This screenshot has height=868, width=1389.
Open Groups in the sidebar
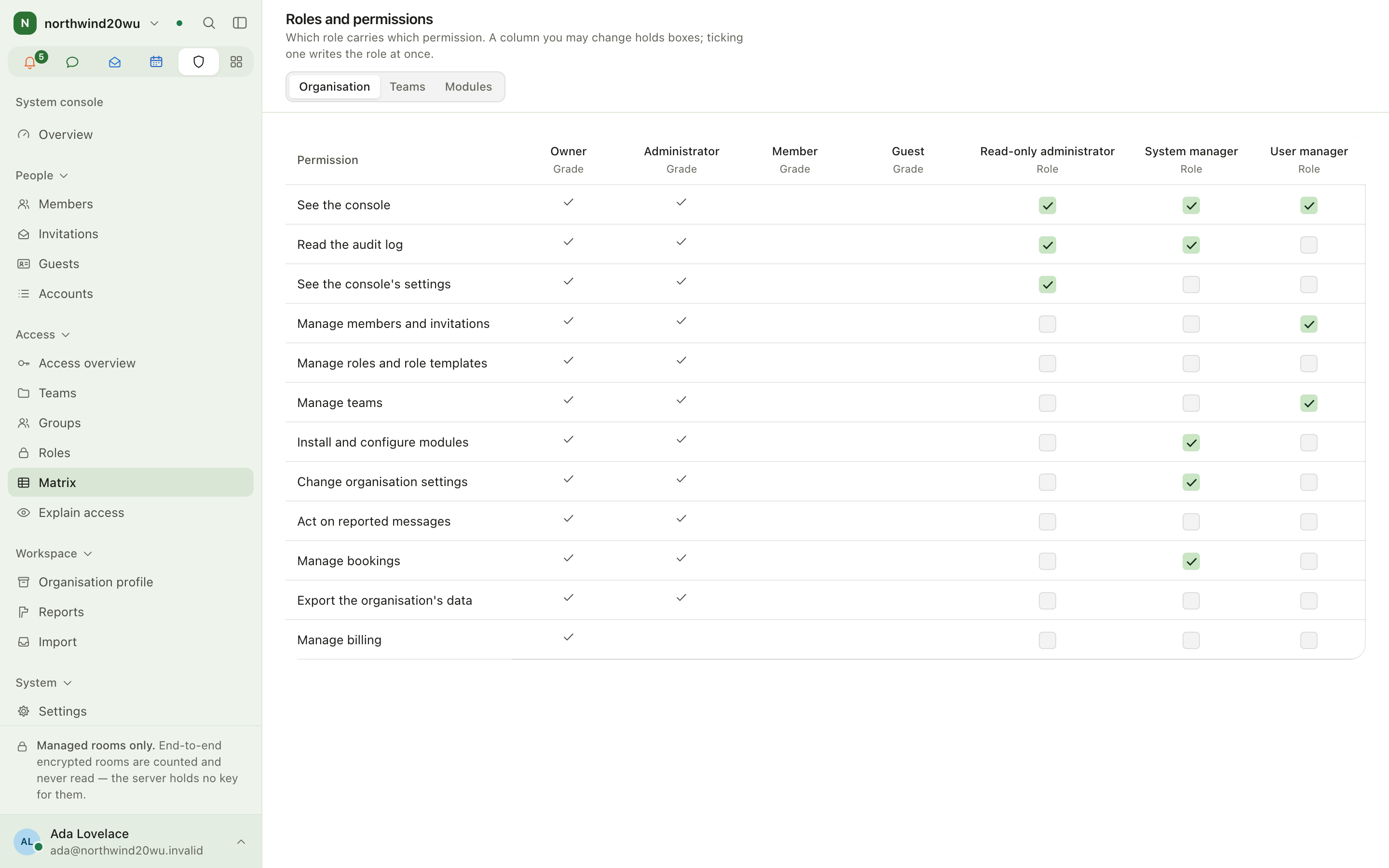pos(130,422)
